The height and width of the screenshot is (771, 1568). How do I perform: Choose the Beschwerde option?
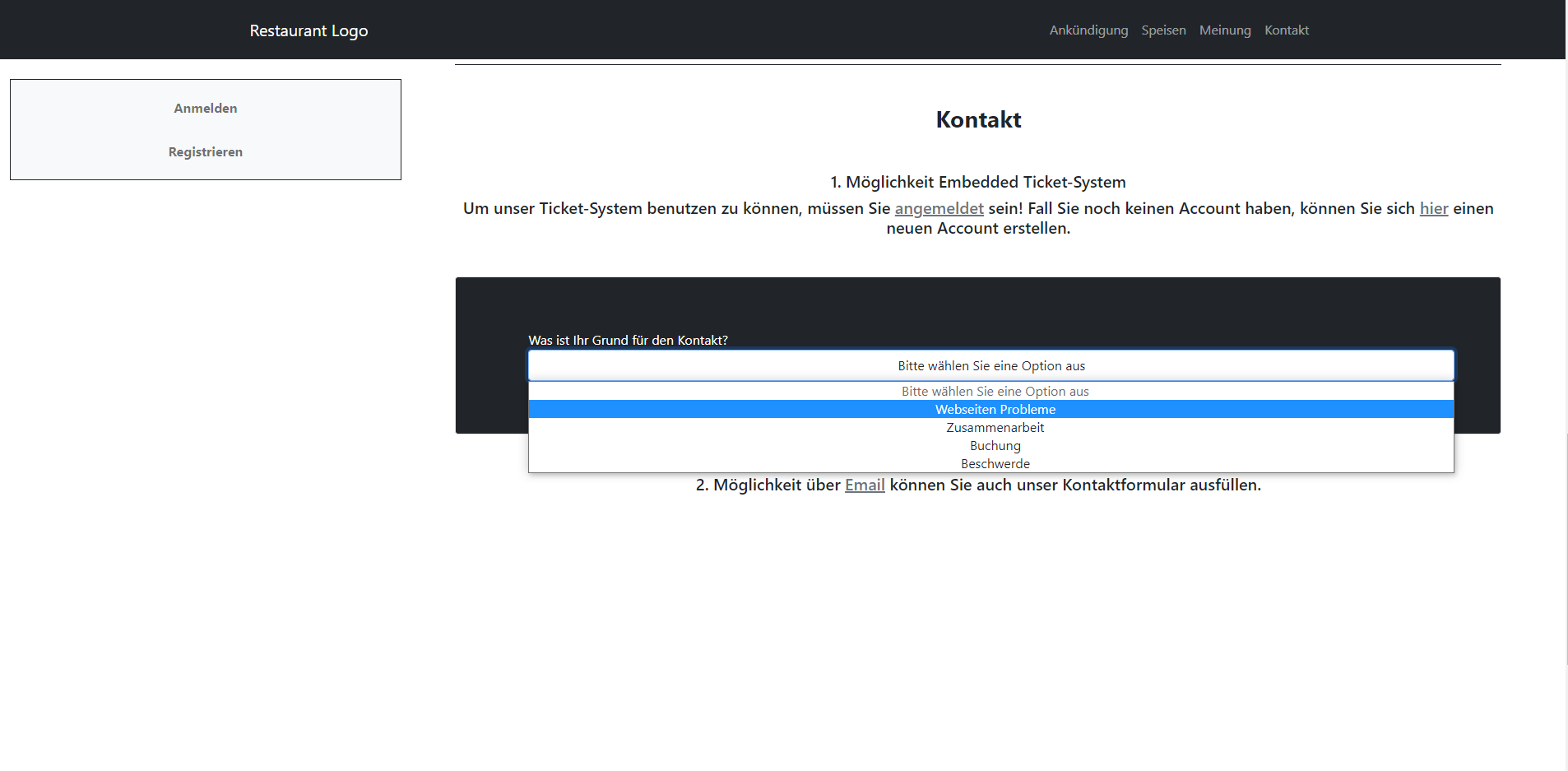point(995,463)
